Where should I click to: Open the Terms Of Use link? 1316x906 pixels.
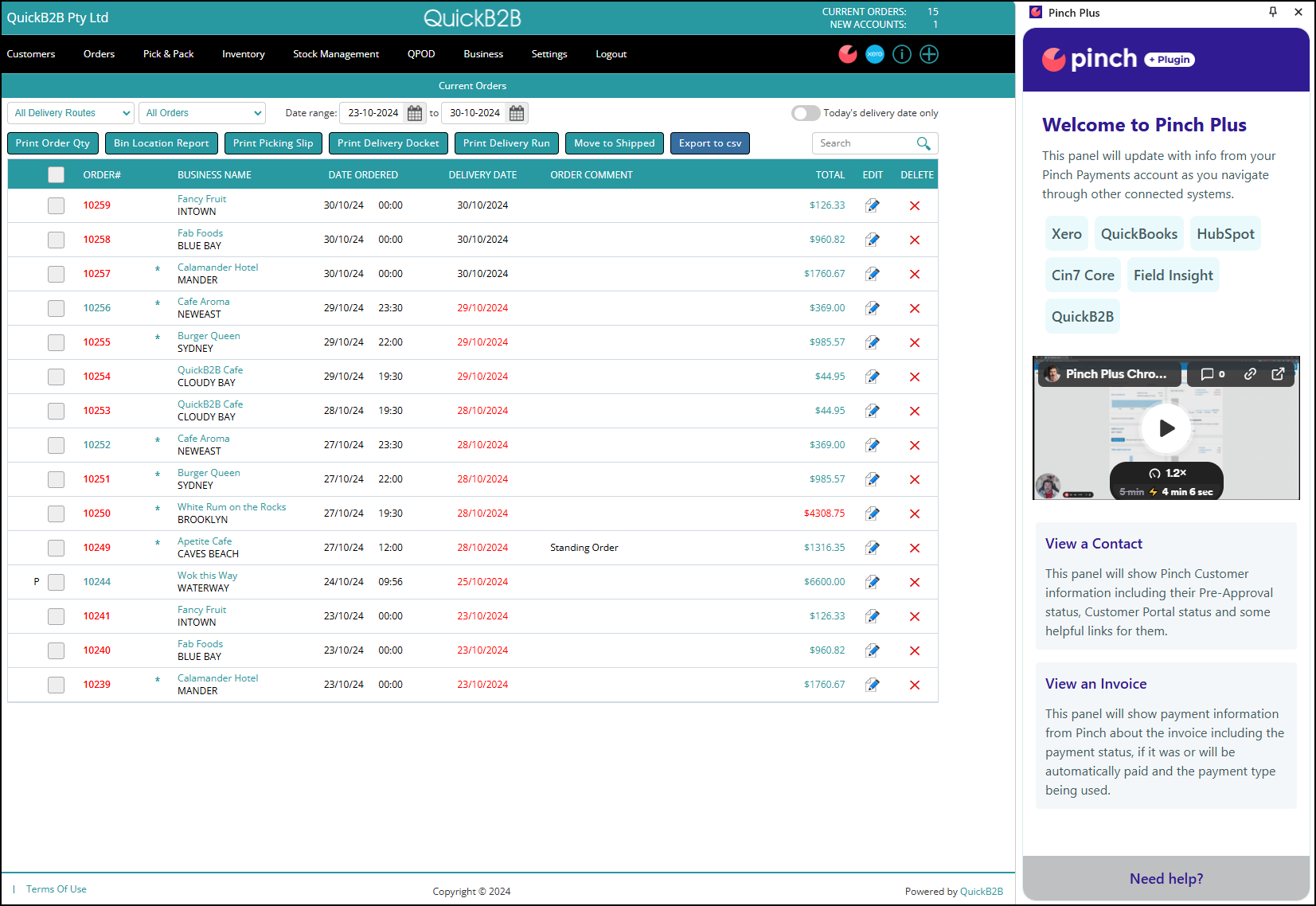tap(57, 889)
